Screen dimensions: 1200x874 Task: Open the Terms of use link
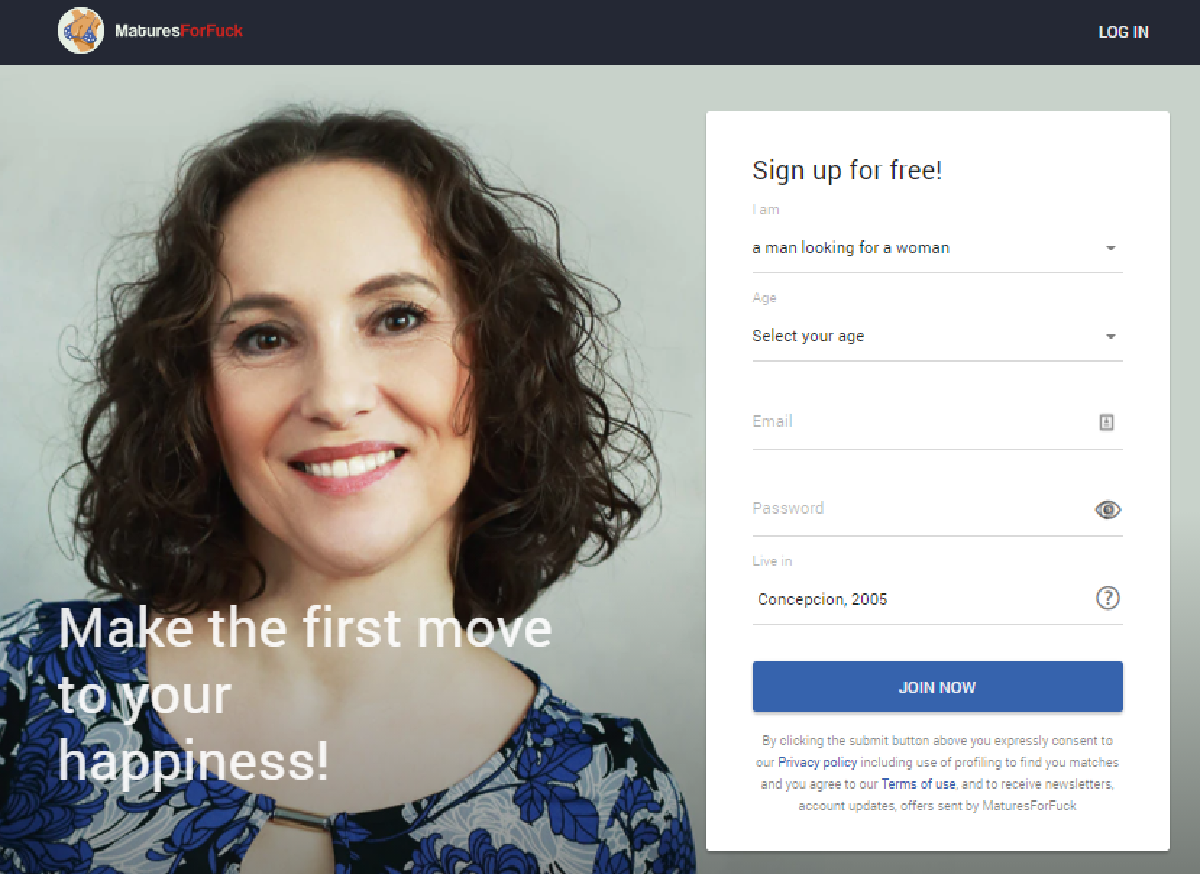coord(918,785)
